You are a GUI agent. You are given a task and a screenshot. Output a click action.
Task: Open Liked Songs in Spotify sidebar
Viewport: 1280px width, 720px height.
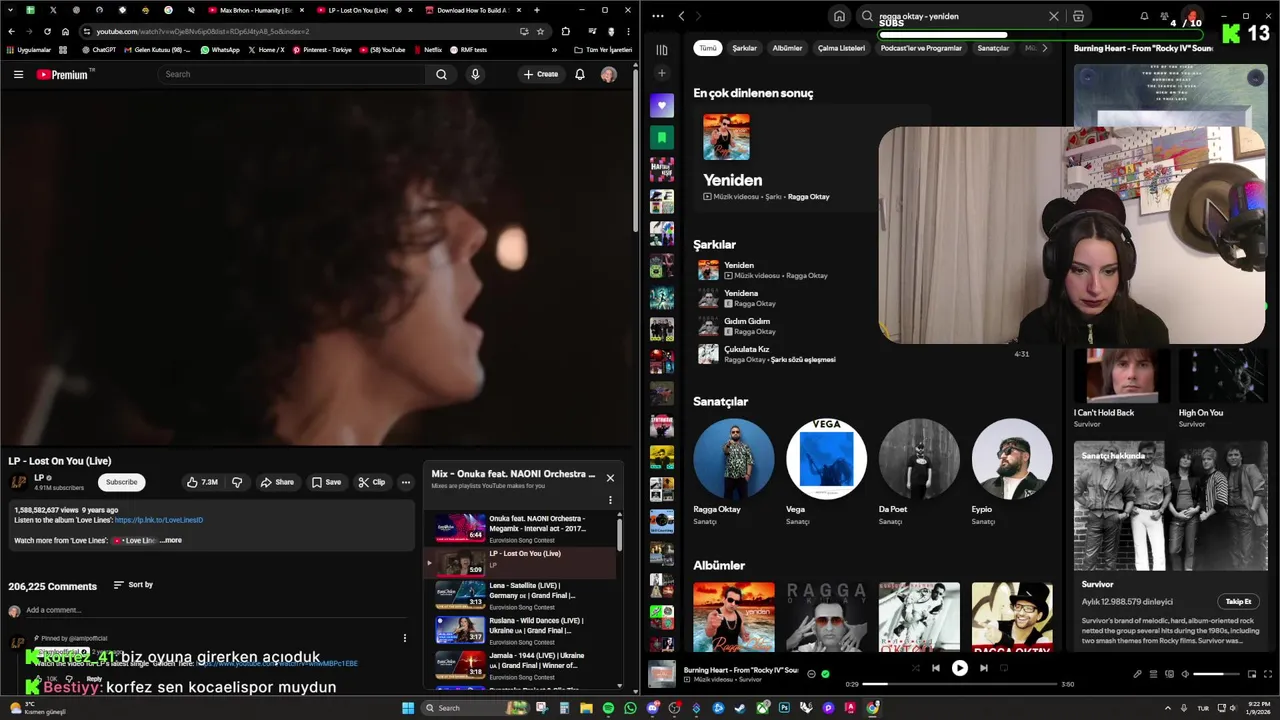pyautogui.click(x=662, y=106)
